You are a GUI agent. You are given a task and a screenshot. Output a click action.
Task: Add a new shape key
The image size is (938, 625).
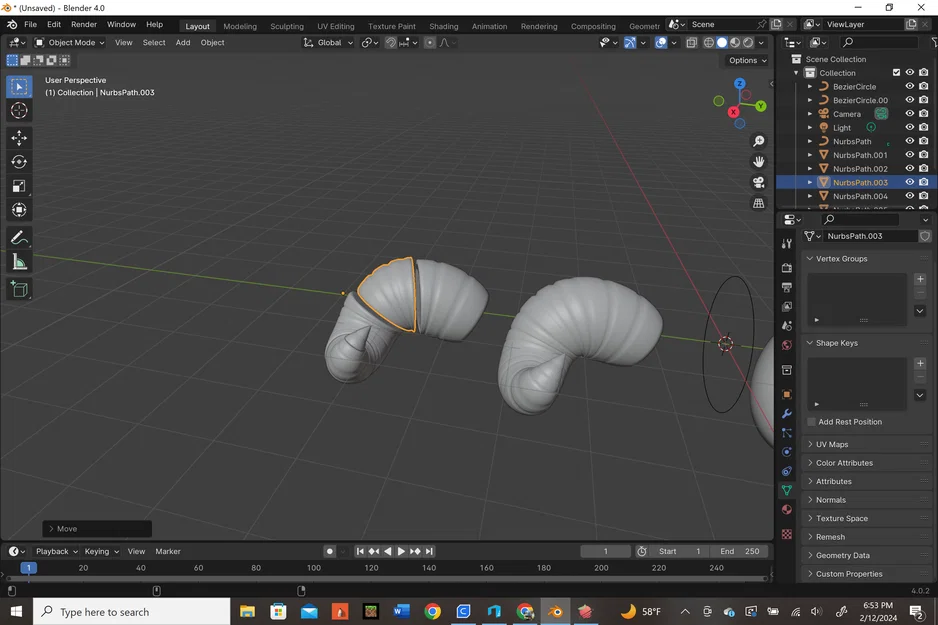pos(920,363)
